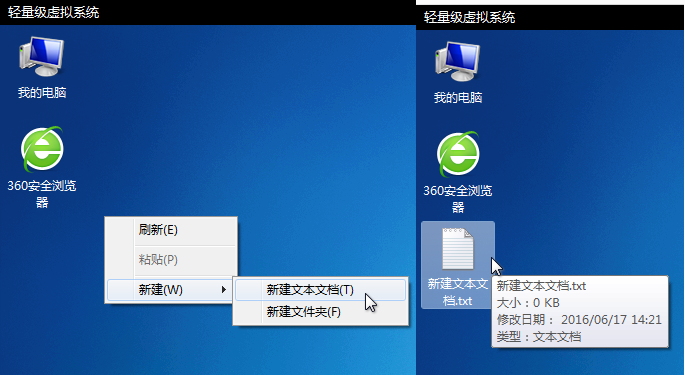The width and height of the screenshot is (685, 375).
Task: Click 360安全浏览器 label text in right desktop
Action: (458, 199)
